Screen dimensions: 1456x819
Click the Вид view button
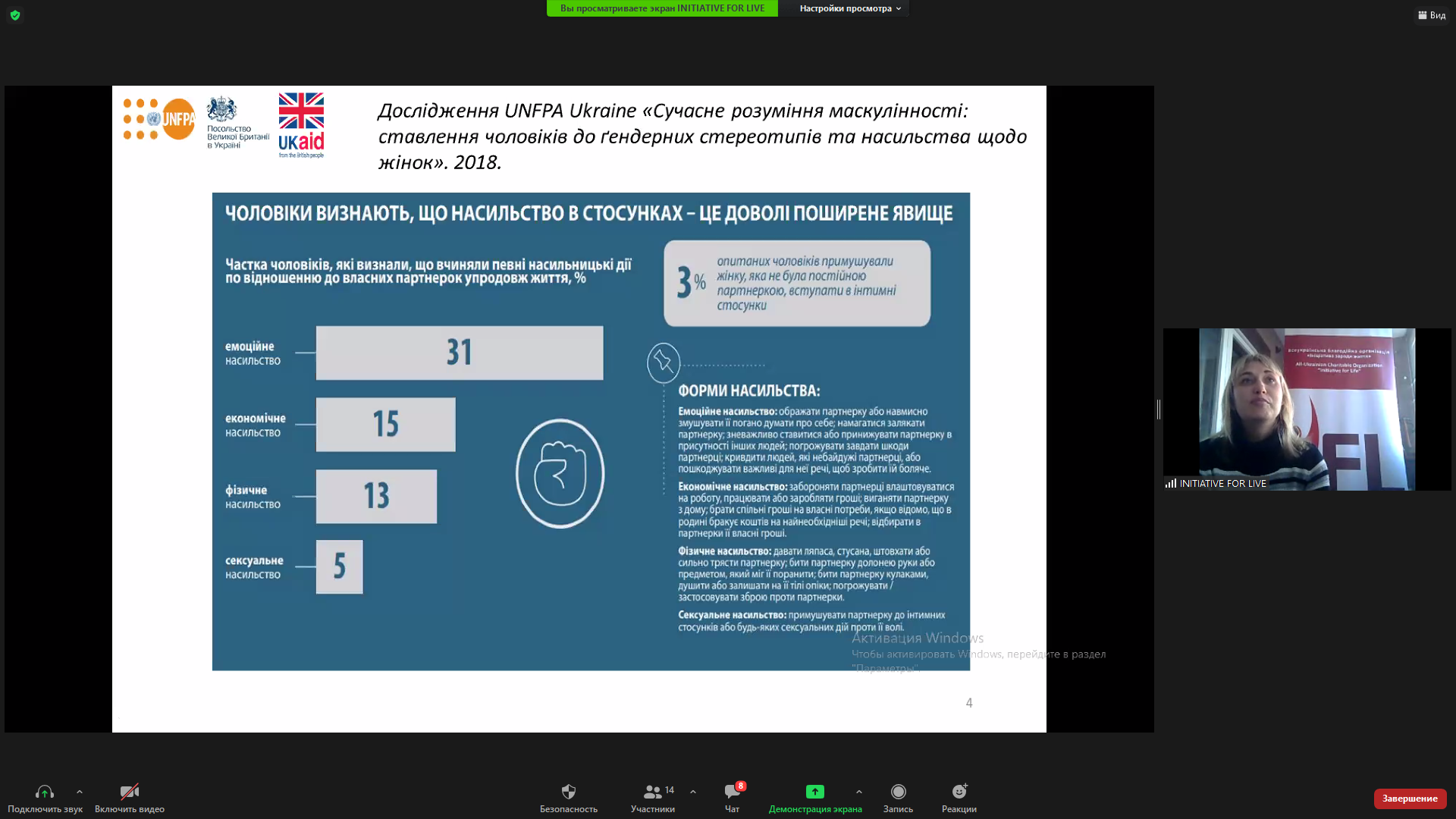pyautogui.click(x=1432, y=15)
